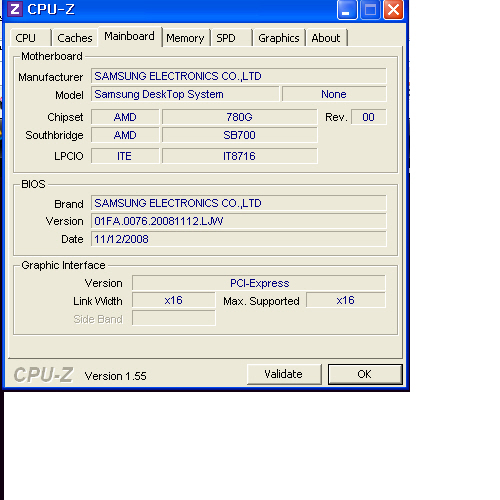Click the BIOS Date value 11/12/2008
The width and height of the screenshot is (500, 500).
(239, 239)
